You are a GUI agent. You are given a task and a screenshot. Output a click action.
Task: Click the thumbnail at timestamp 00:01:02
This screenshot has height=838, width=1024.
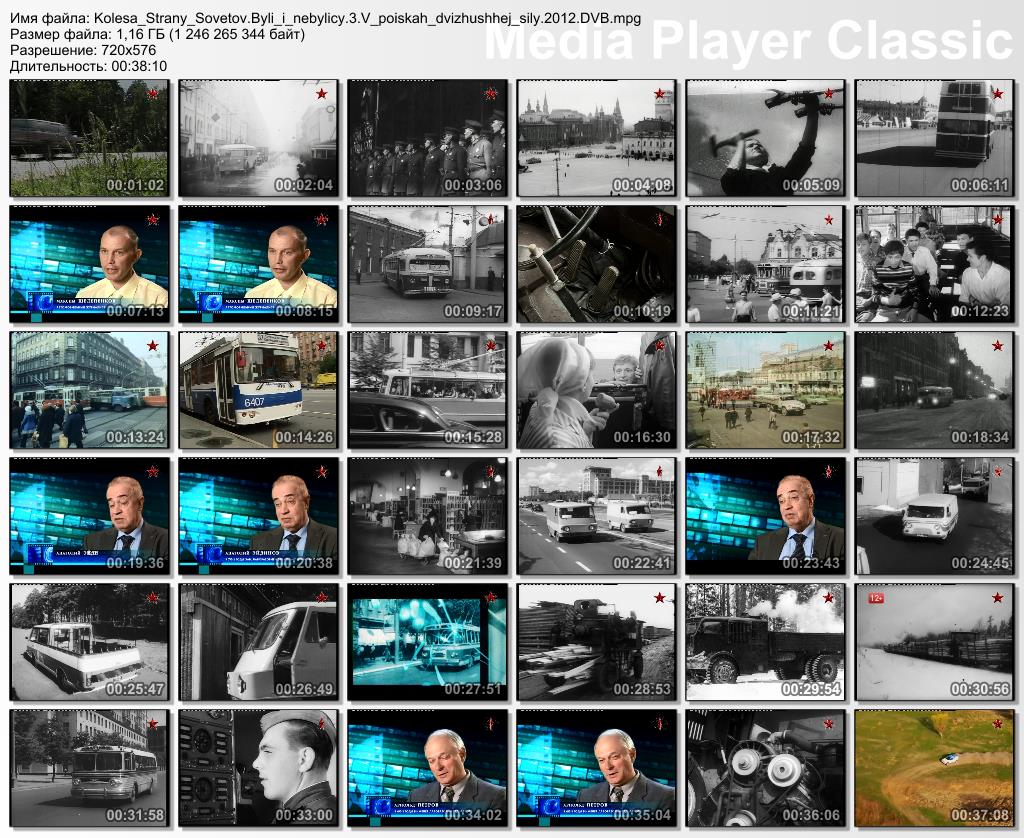89,138
